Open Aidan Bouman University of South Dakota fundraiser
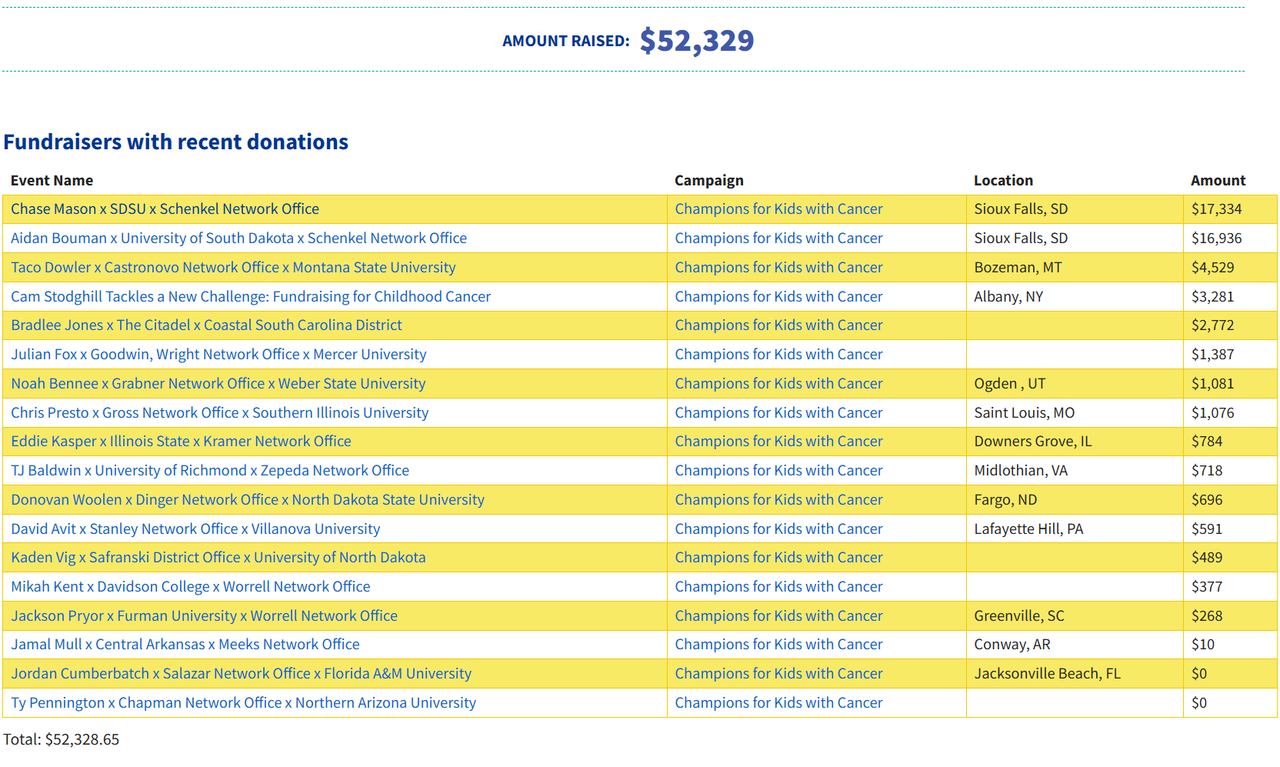 tap(239, 238)
